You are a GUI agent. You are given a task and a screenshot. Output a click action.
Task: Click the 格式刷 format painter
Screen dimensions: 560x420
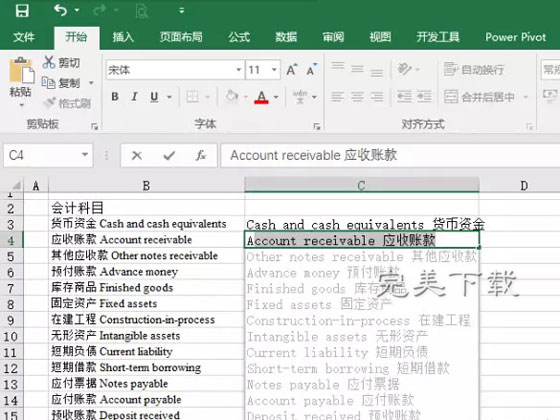pos(67,103)
